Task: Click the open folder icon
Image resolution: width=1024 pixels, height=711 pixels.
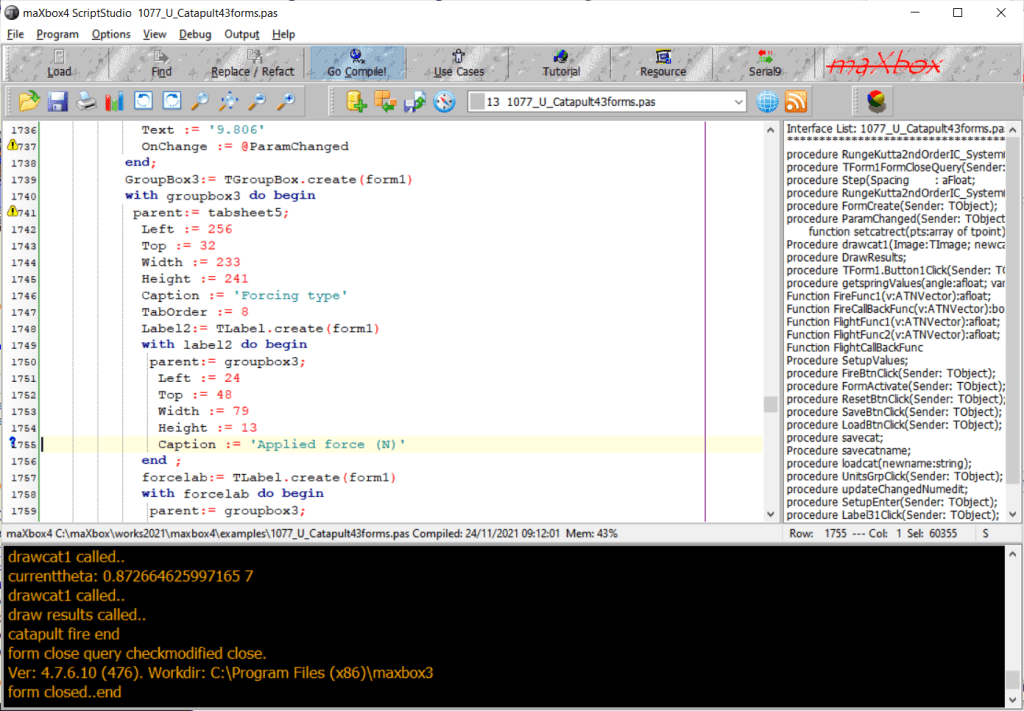Action: point(28,101)
